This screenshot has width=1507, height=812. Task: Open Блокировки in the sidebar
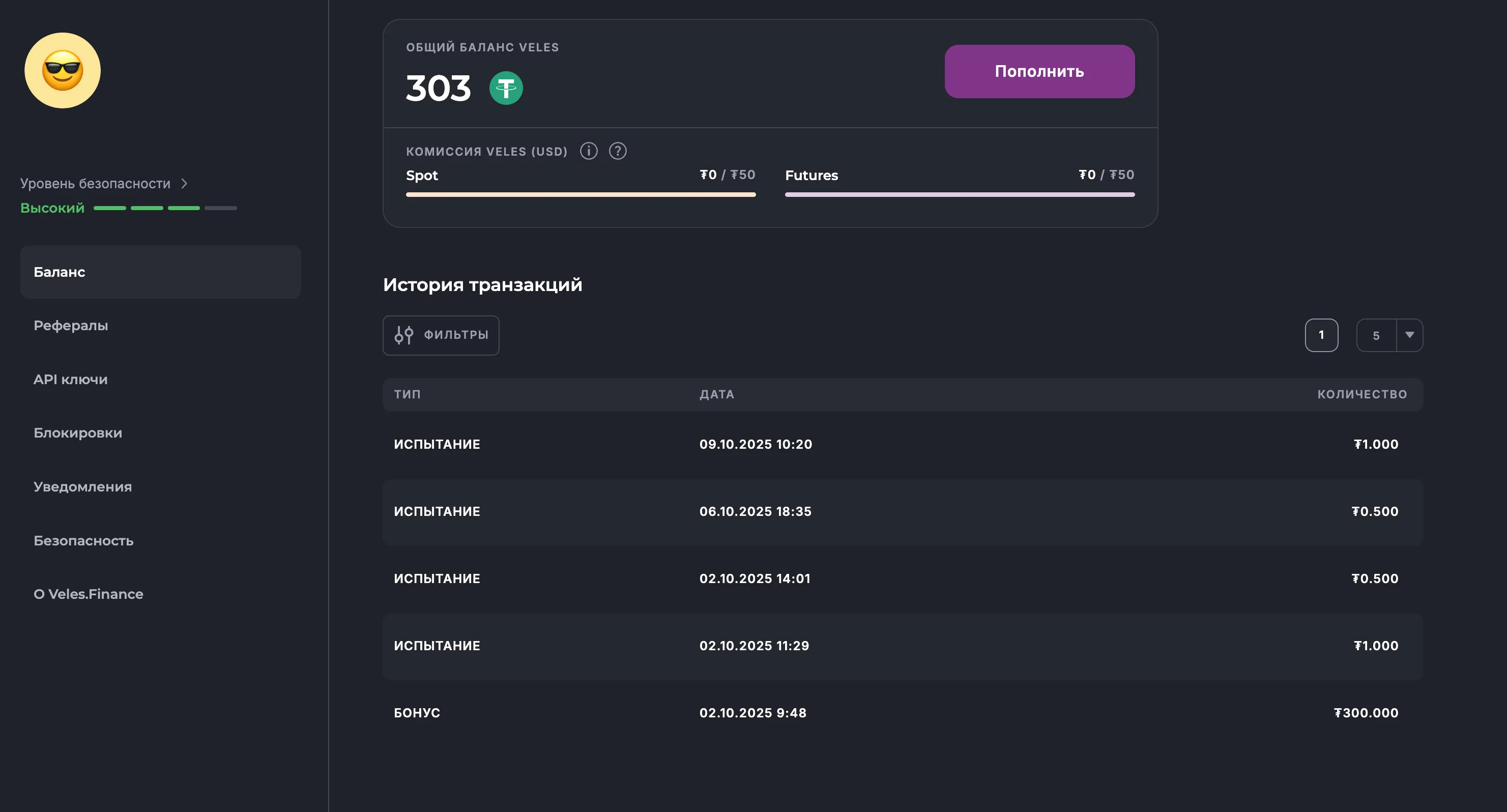pyautogui.click(x=78, y=433)
